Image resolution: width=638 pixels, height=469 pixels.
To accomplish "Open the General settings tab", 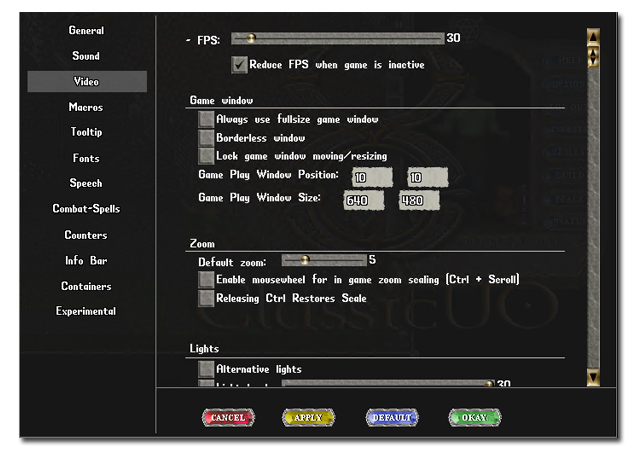I will click(x=86, y=30).
